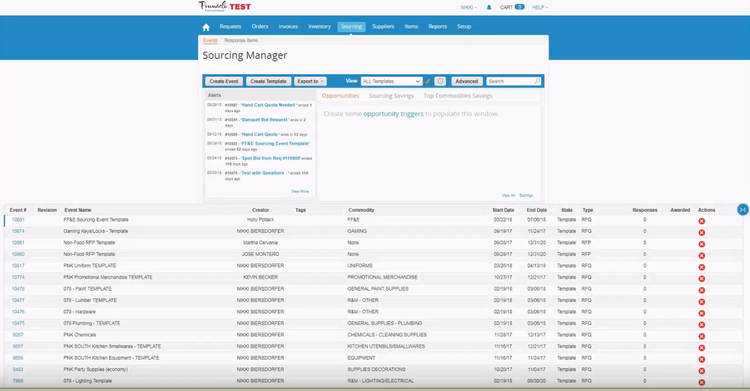Click the pencil icon to edit the view

(428, 81)
